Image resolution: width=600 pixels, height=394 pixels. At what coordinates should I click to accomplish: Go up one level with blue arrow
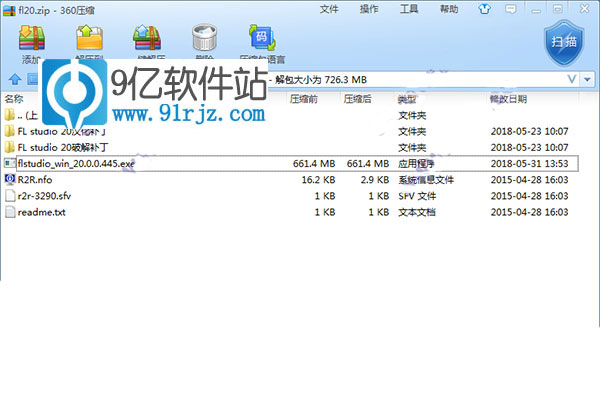[15, 79]
